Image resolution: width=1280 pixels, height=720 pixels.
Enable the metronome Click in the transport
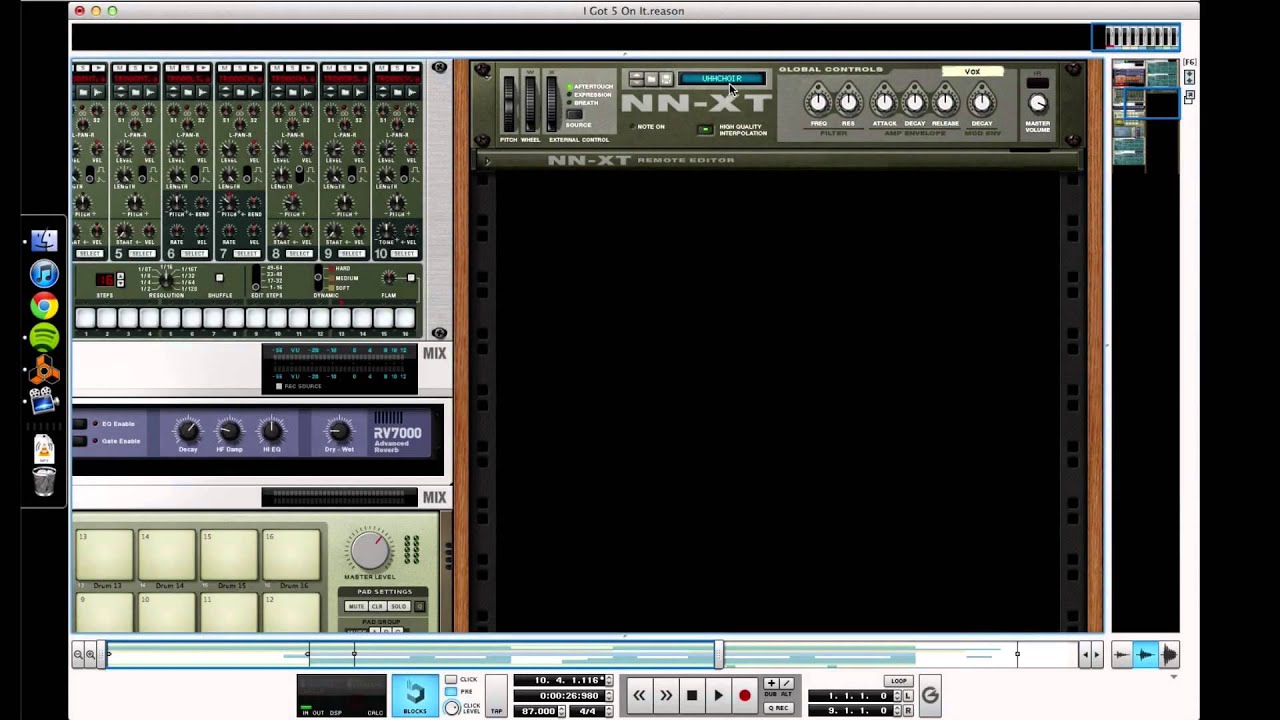coord(451,680)
